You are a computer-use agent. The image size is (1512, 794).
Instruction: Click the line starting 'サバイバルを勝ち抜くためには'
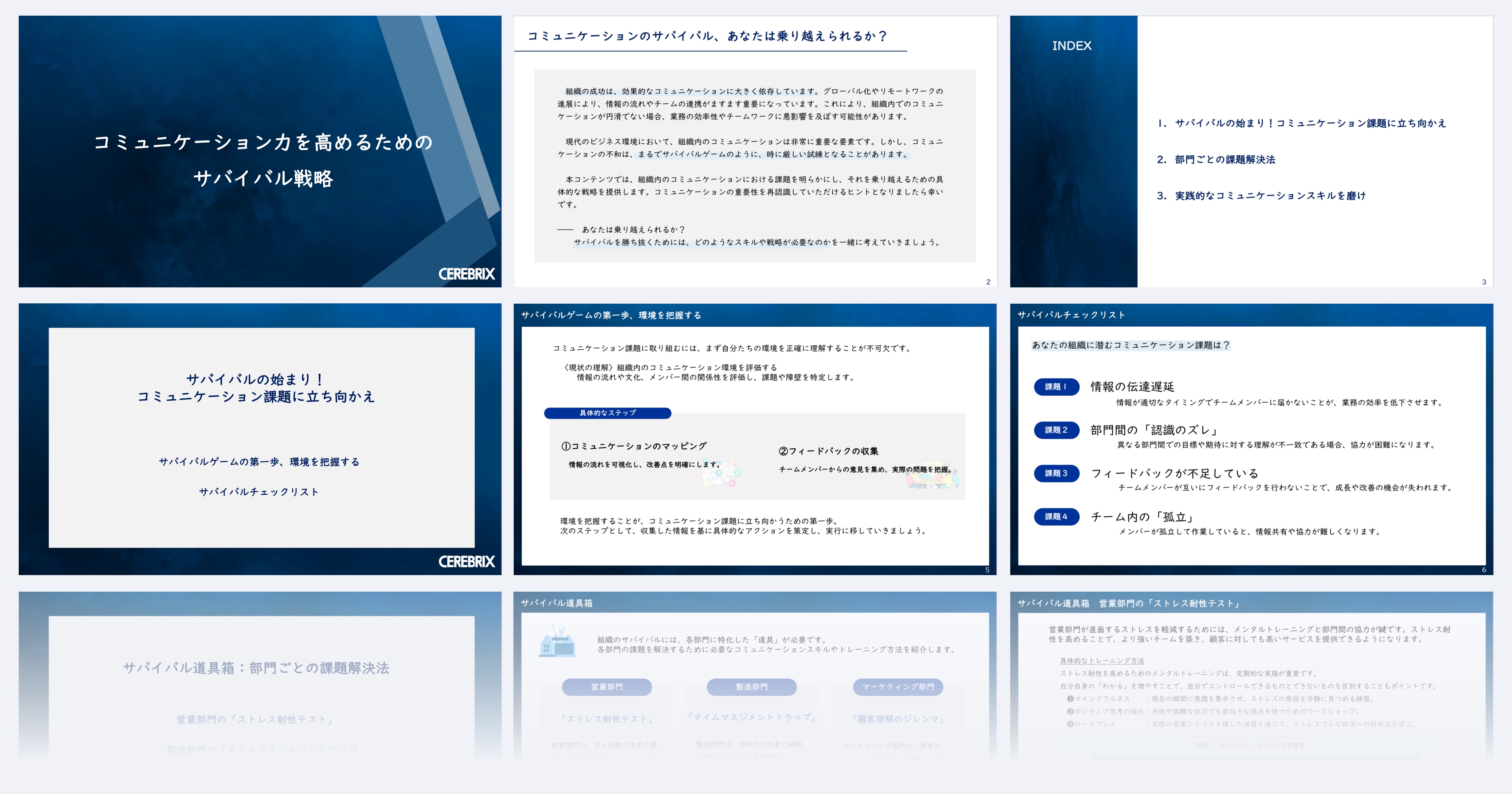[758, 242]
